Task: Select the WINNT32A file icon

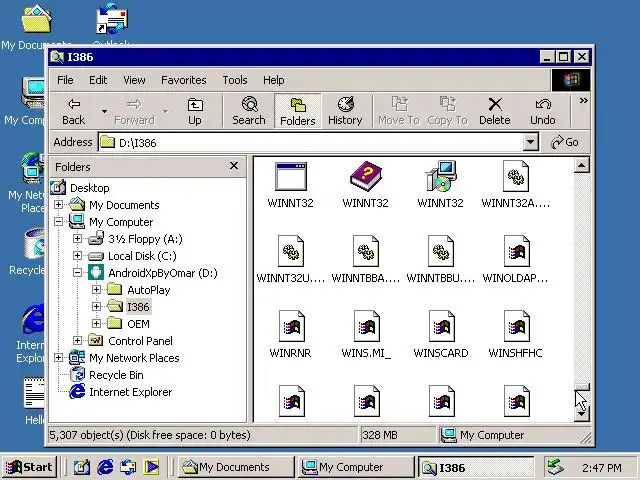Action: click(516, 177)
